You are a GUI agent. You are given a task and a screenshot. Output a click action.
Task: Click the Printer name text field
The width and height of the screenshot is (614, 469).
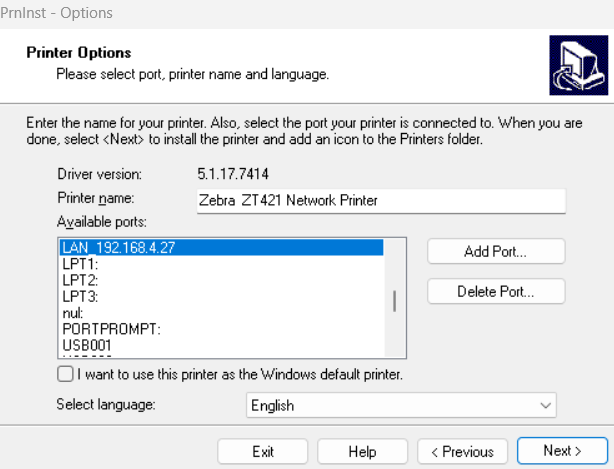(381, 200)
